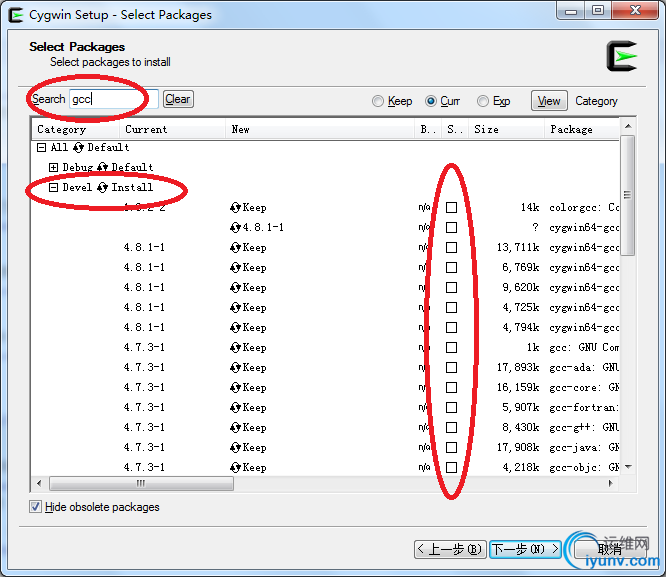Toggle Hide obsolete packages checkbox

35,506
